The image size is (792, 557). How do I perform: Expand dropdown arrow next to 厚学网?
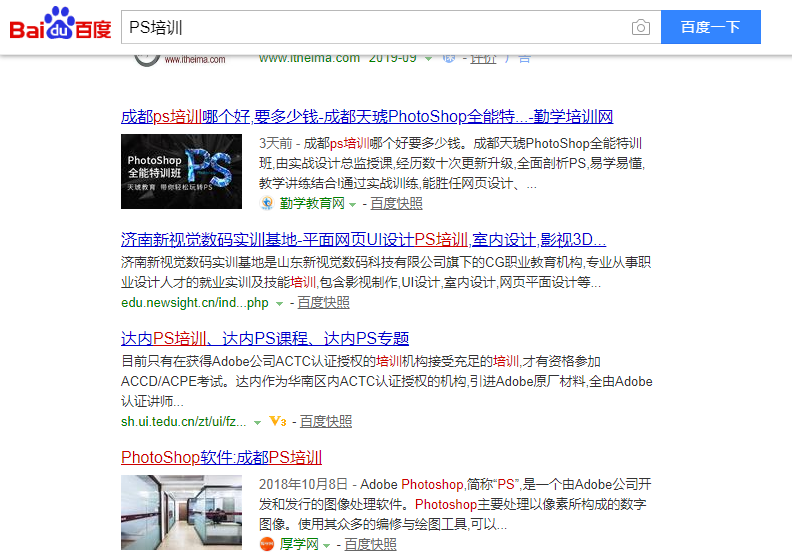point(326,546)
